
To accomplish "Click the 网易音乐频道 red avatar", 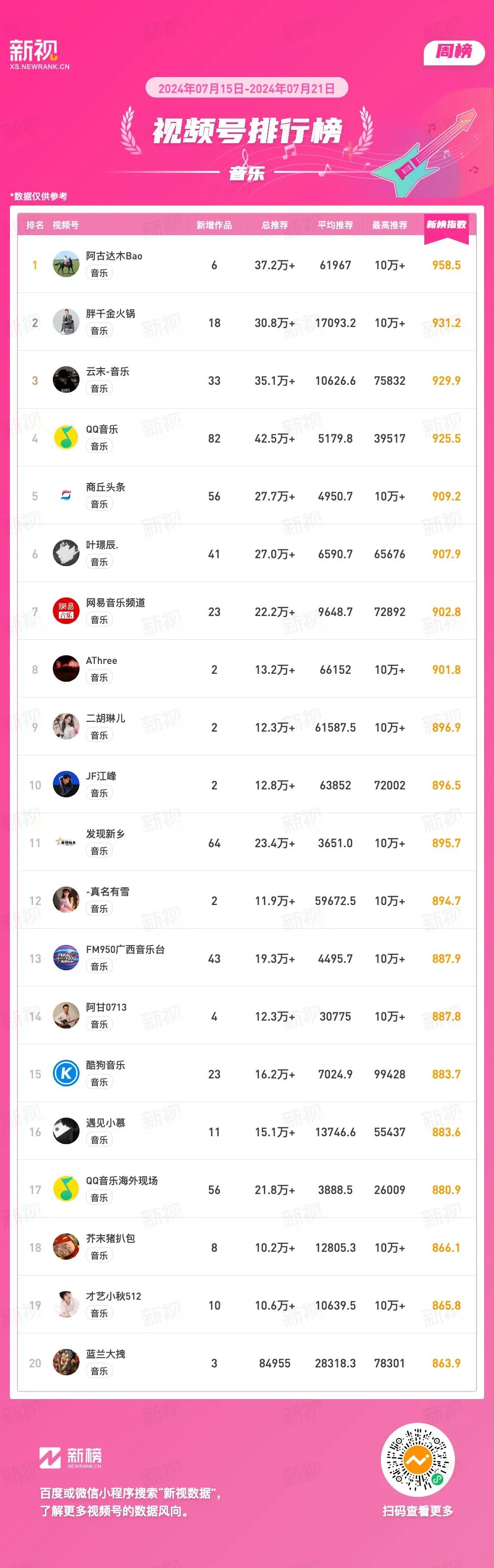I will coord(66,611).
